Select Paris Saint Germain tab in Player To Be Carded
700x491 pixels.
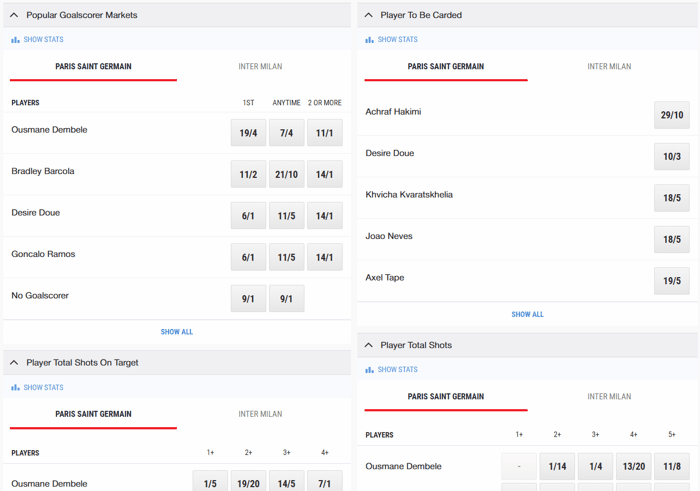446,67
